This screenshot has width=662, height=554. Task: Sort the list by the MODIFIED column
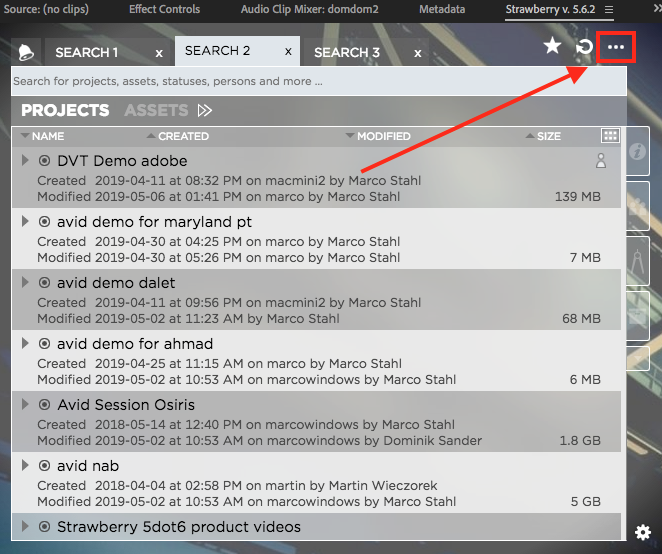(x=383, y=136)
